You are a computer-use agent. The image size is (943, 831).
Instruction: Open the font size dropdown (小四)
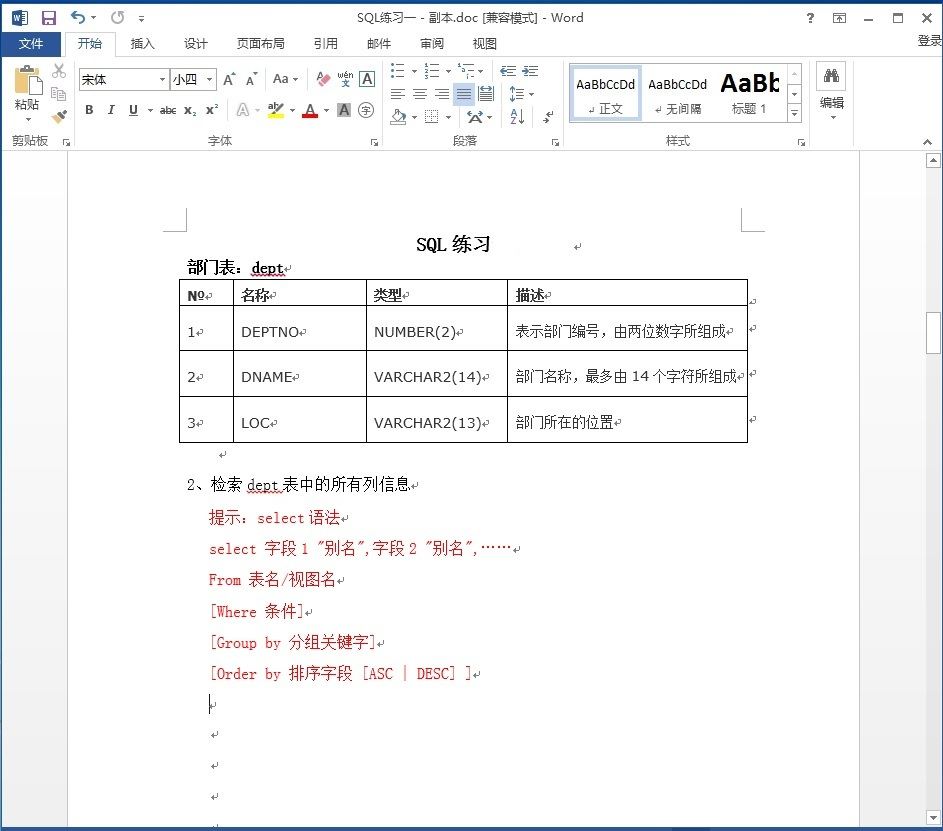[x=209, y=79]
